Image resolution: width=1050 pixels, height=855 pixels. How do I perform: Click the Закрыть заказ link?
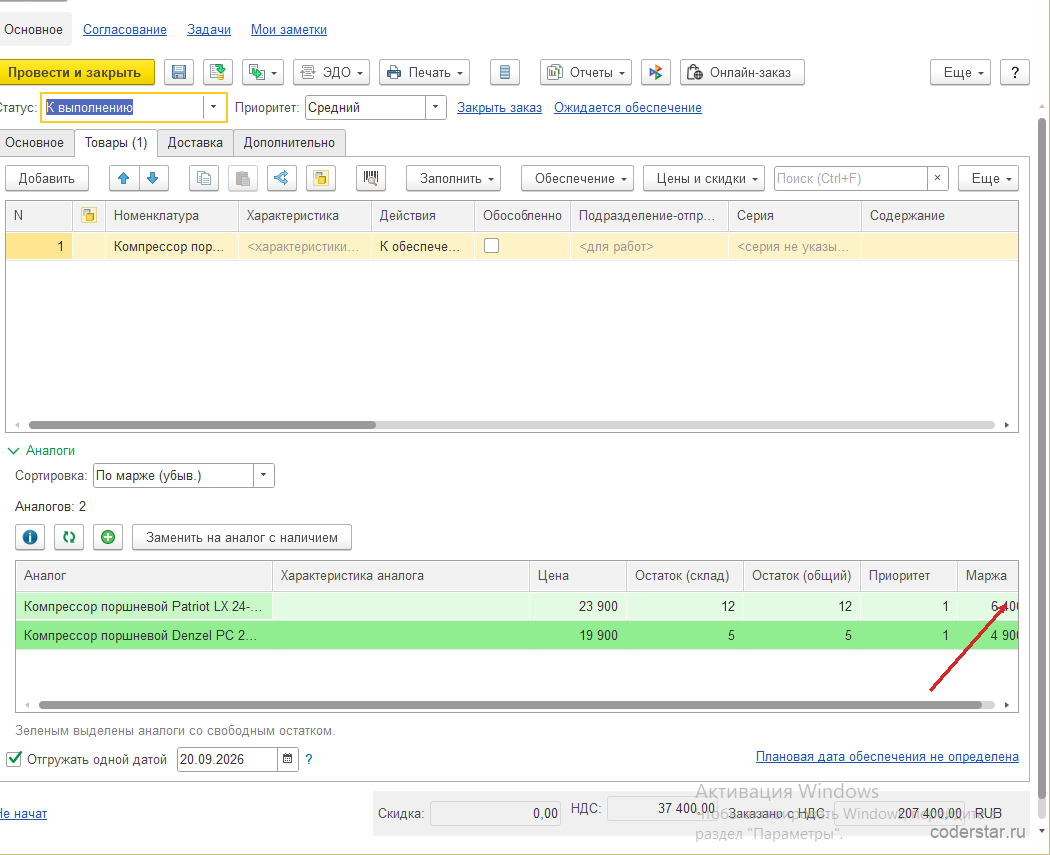click(x=500, y=107)
